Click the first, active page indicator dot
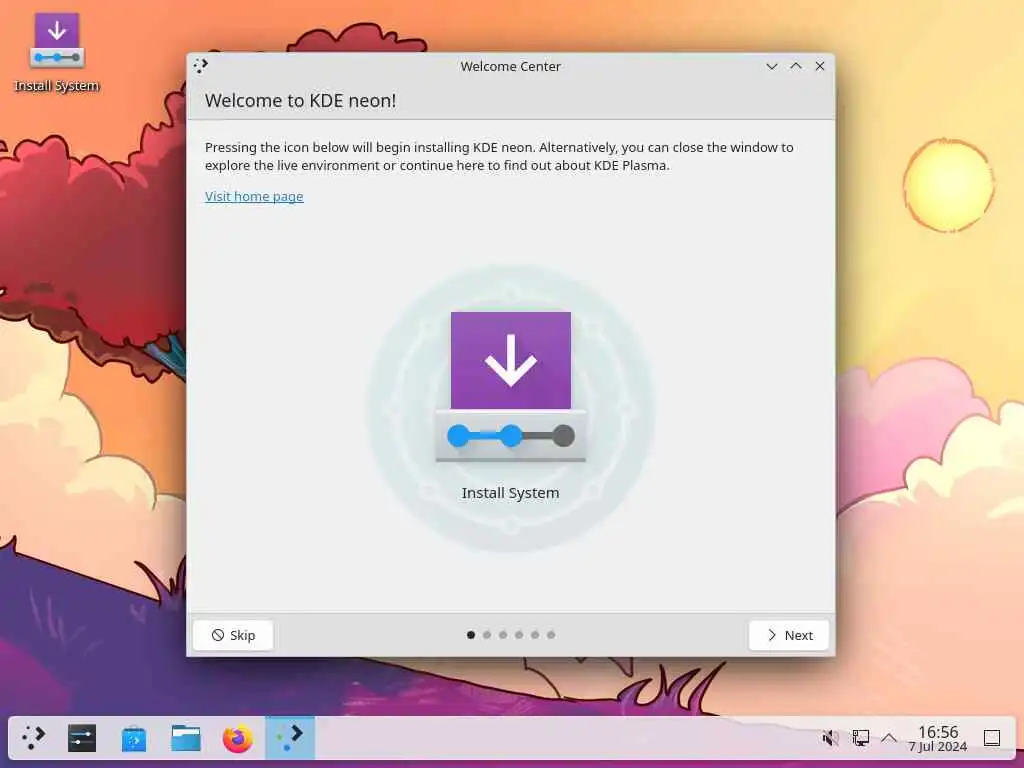 coord(471,635)
